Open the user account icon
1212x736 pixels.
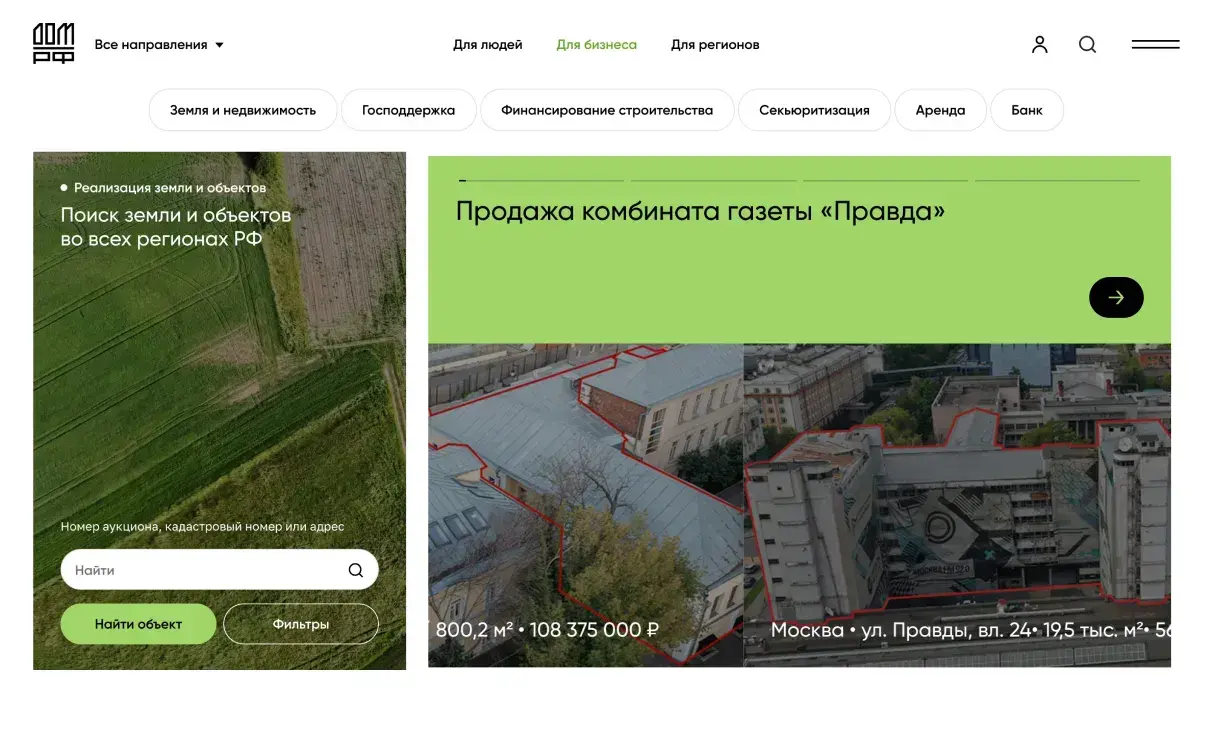pos(1040,44)
